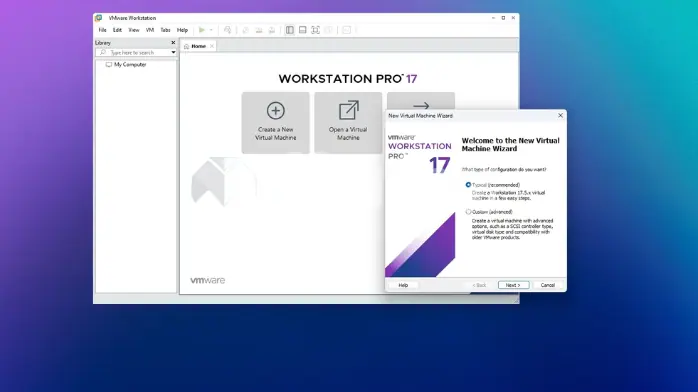Click the console view toolbar icon
698x392 pixels.
(346, 30)
